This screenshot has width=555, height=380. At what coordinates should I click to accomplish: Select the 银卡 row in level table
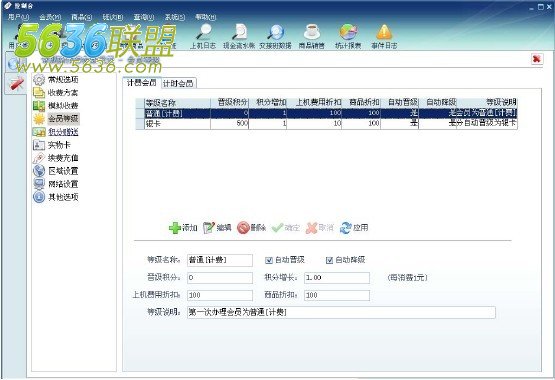click(x=326, y=123)
